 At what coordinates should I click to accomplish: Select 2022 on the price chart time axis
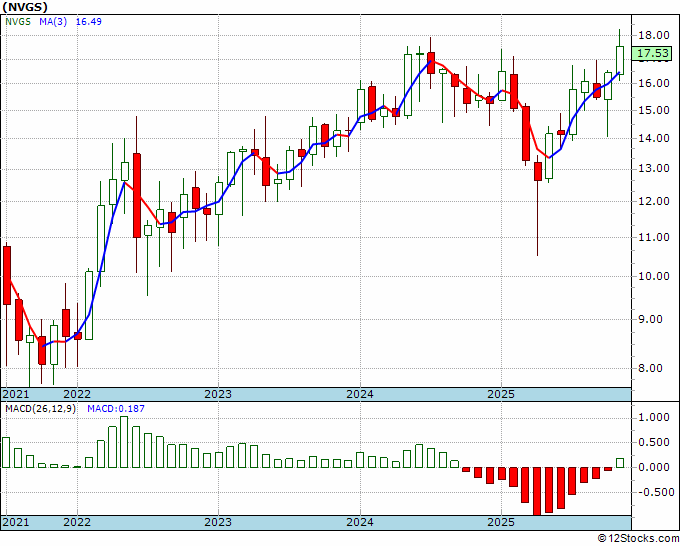click(76, 394)
